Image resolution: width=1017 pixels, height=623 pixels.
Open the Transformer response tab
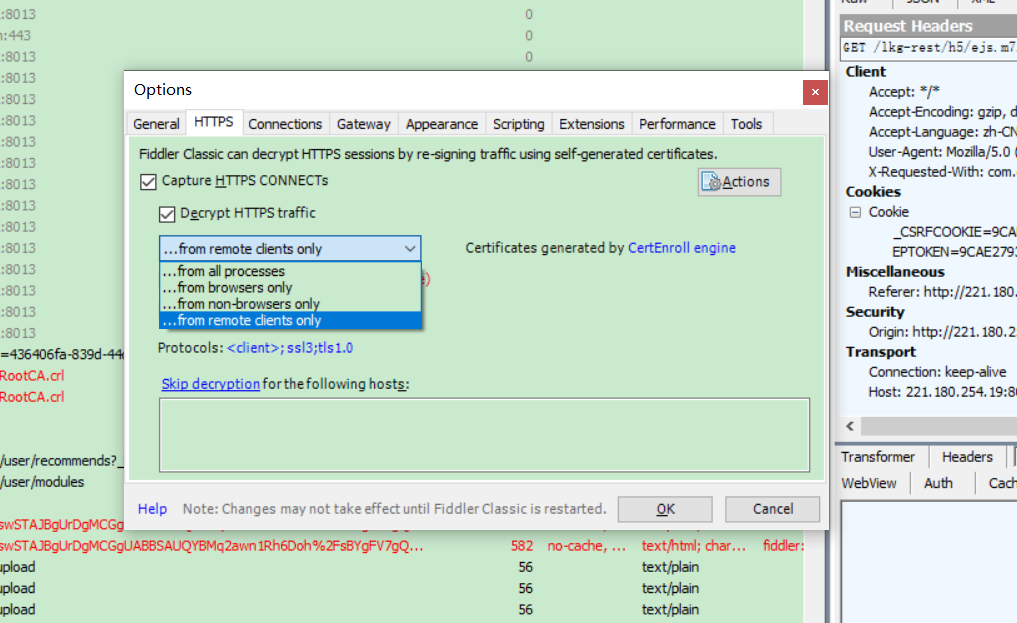[x=878, y=457]
